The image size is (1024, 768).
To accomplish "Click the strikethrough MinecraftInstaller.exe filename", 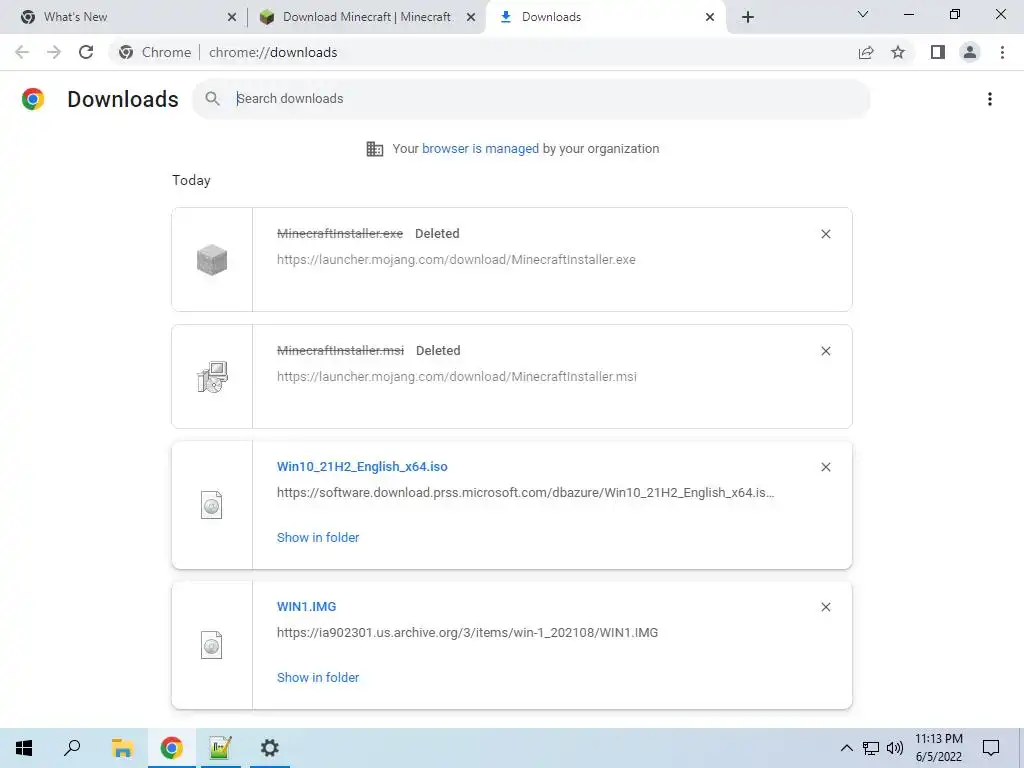I will (340, 233).
